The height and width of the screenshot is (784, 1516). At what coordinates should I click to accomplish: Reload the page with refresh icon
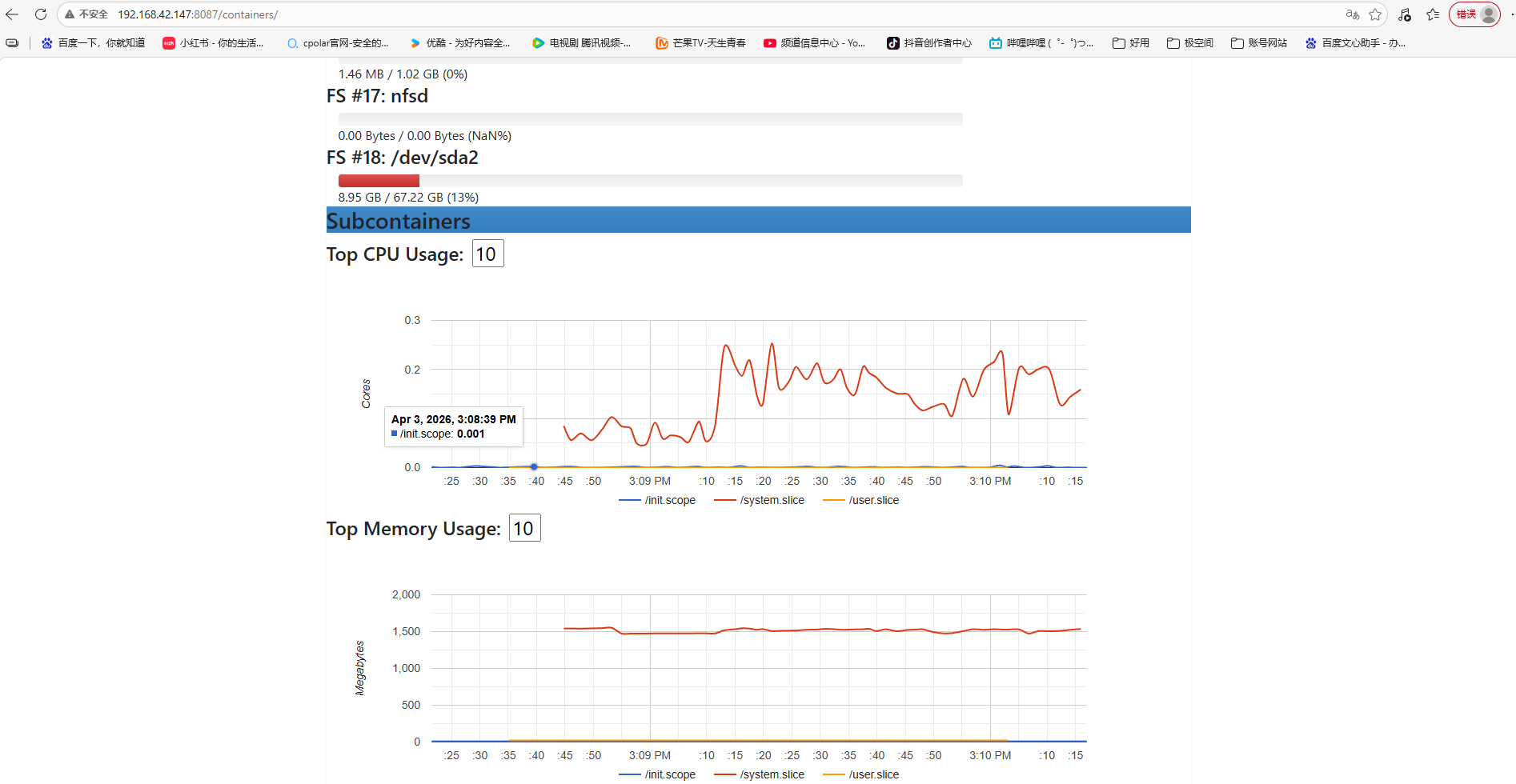[41, 14]
